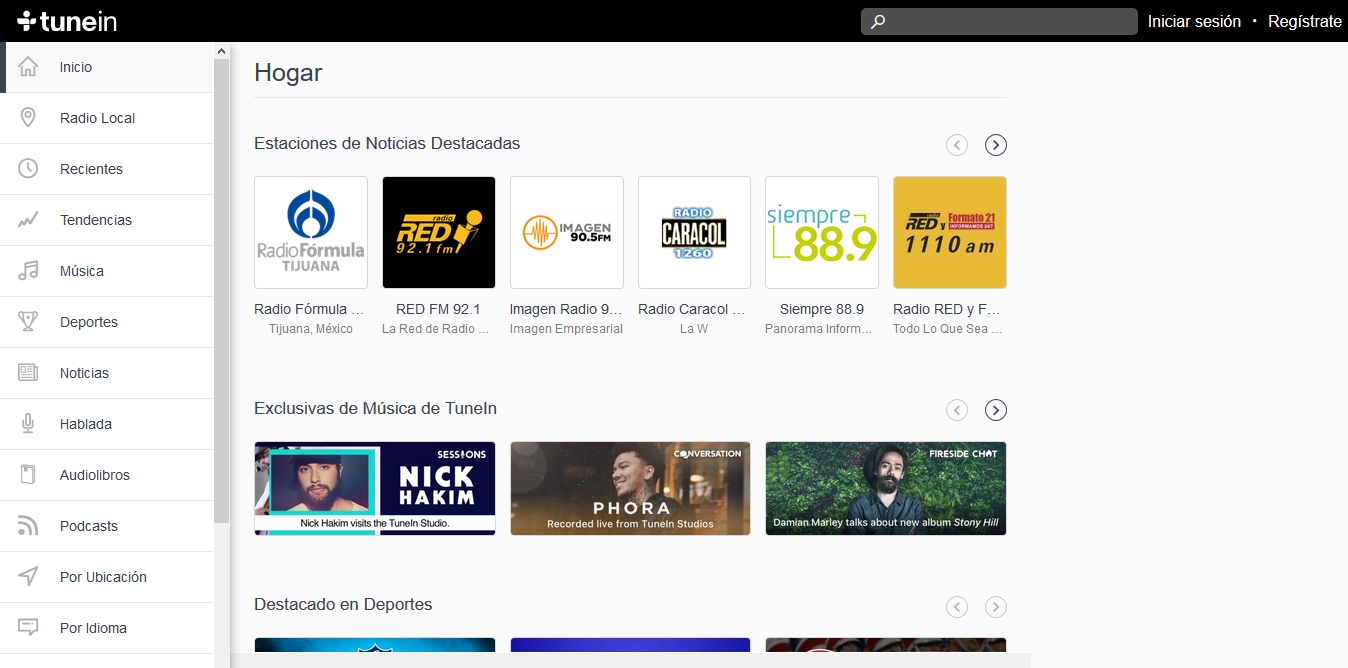This screenshot has height=668, width=1348.
Task: Click Iniciar sesión link
Action: (1194, 21)
